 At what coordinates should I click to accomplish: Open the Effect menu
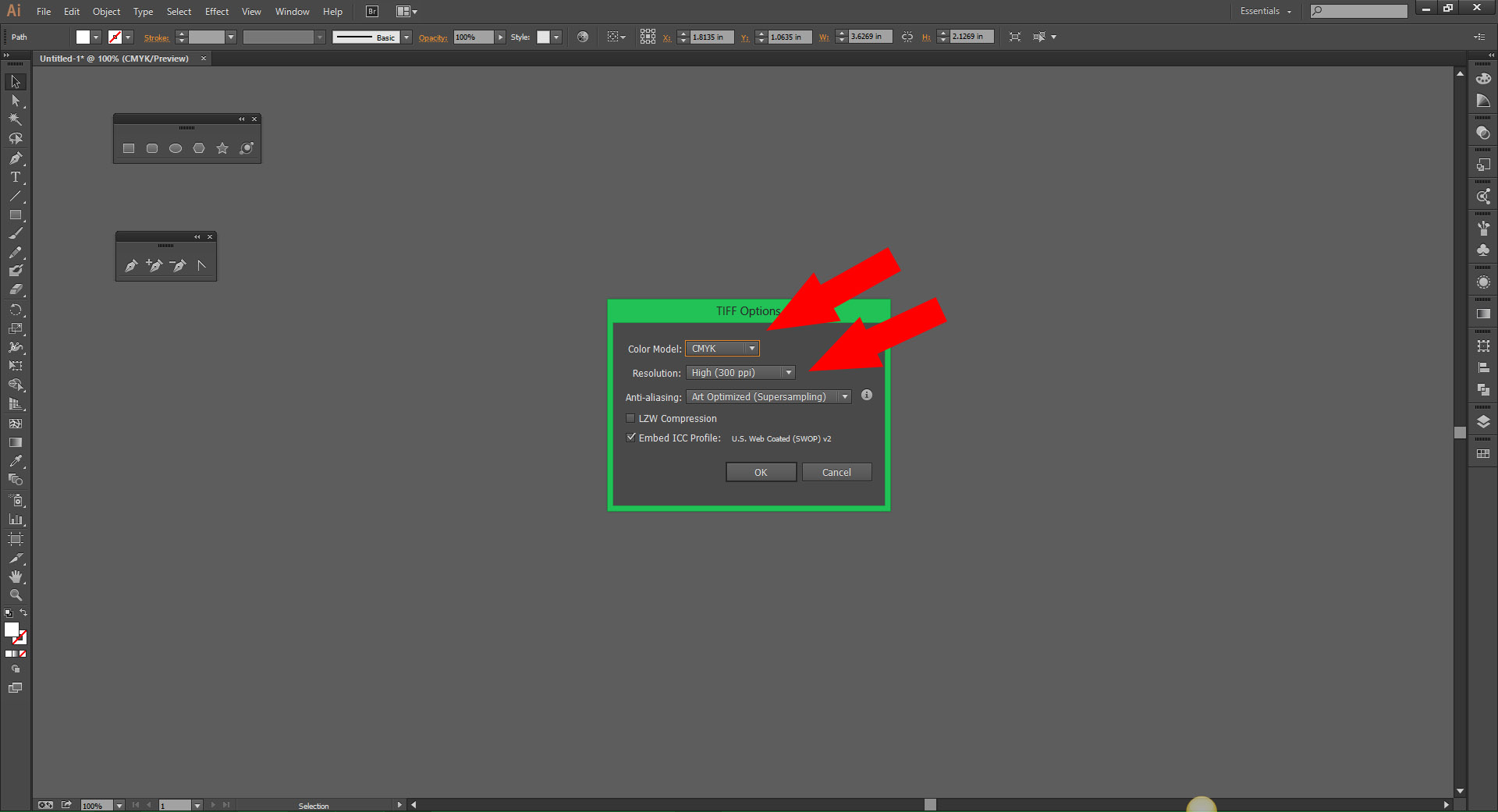[216, 12]
